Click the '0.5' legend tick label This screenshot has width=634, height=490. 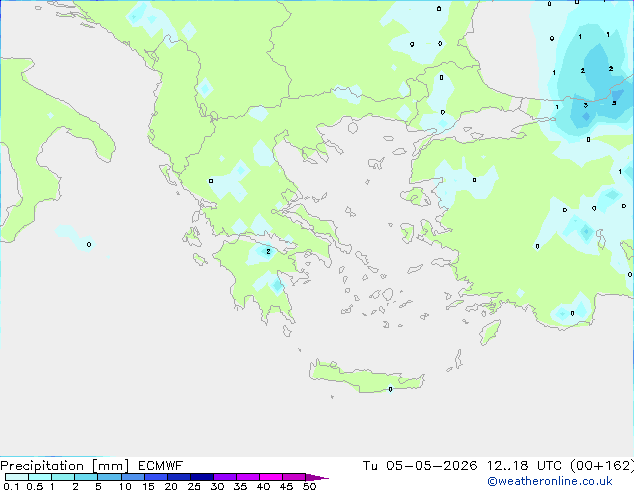tap(35, 486)
